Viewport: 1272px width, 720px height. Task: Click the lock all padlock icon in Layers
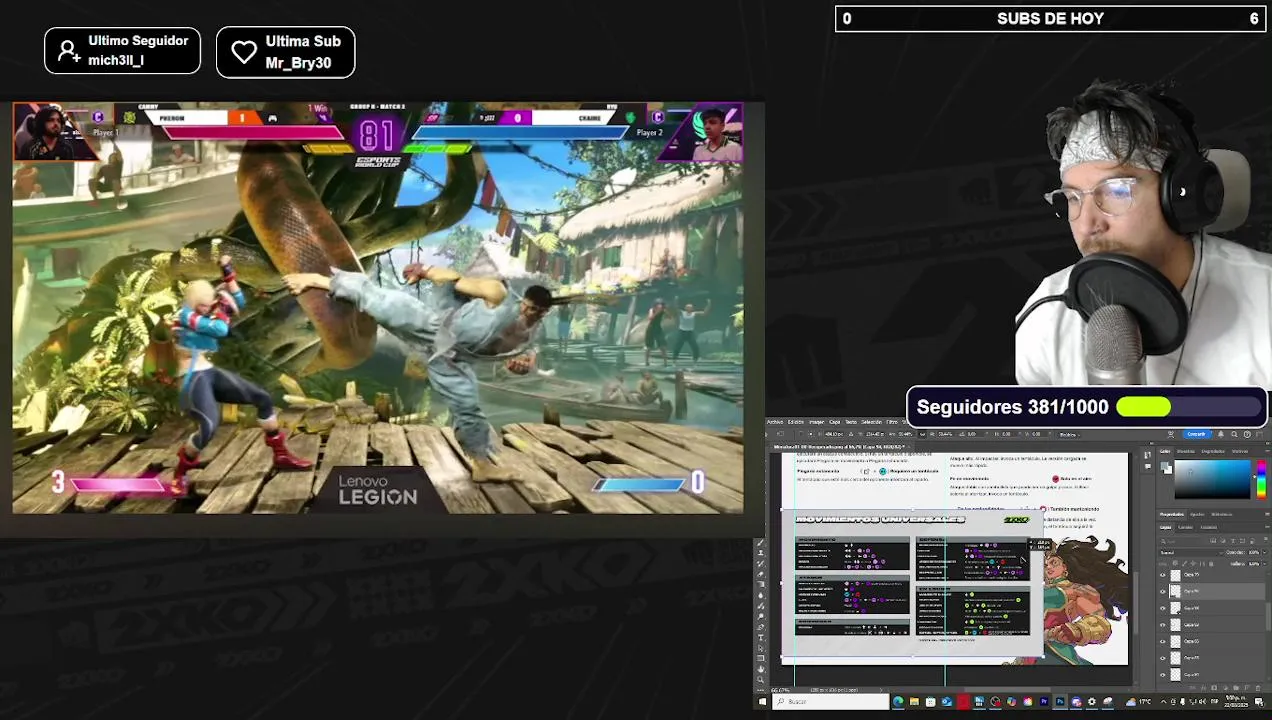click(x=1211, y=564)
